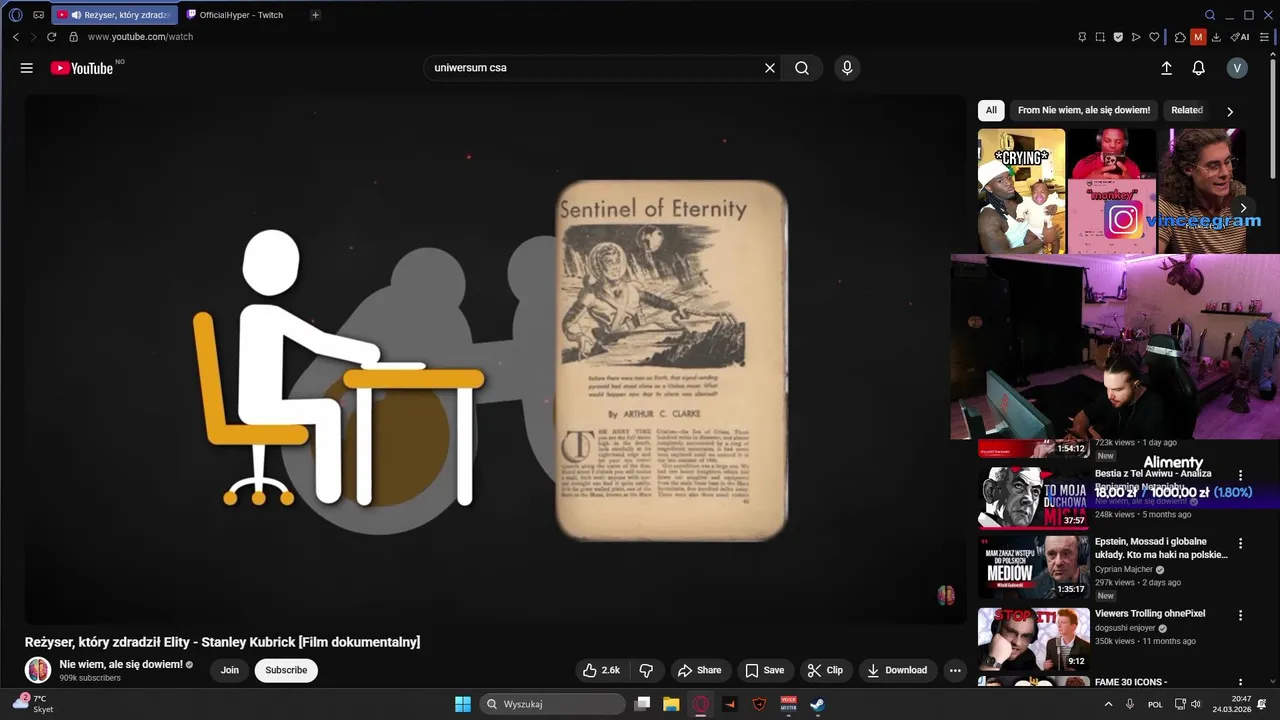1280x720 pixels.
Task: Open the browser tab search magnifier
Action: (1210, 15)
